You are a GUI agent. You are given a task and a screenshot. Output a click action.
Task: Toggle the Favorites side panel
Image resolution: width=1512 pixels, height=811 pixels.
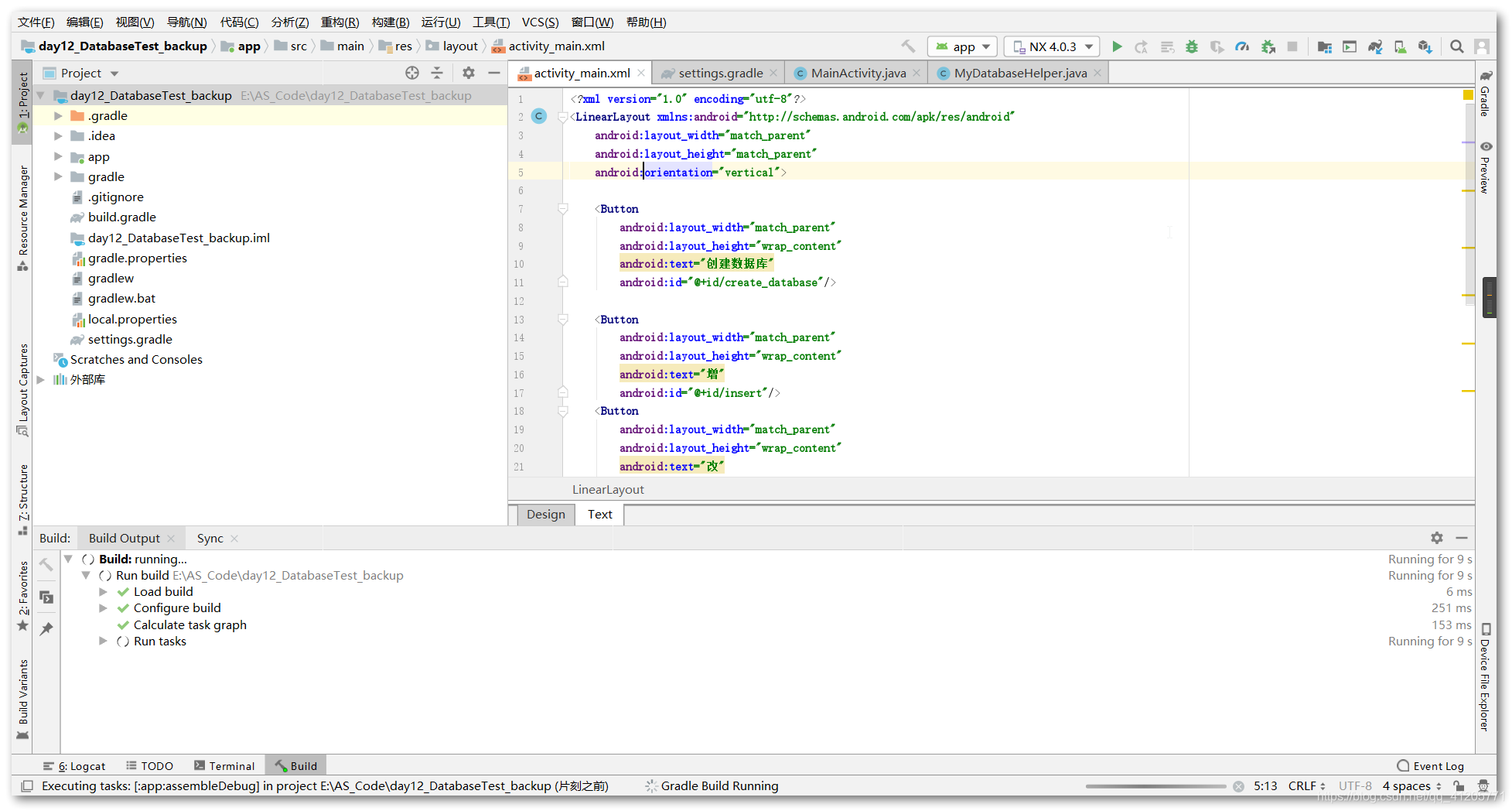[23, 595]
